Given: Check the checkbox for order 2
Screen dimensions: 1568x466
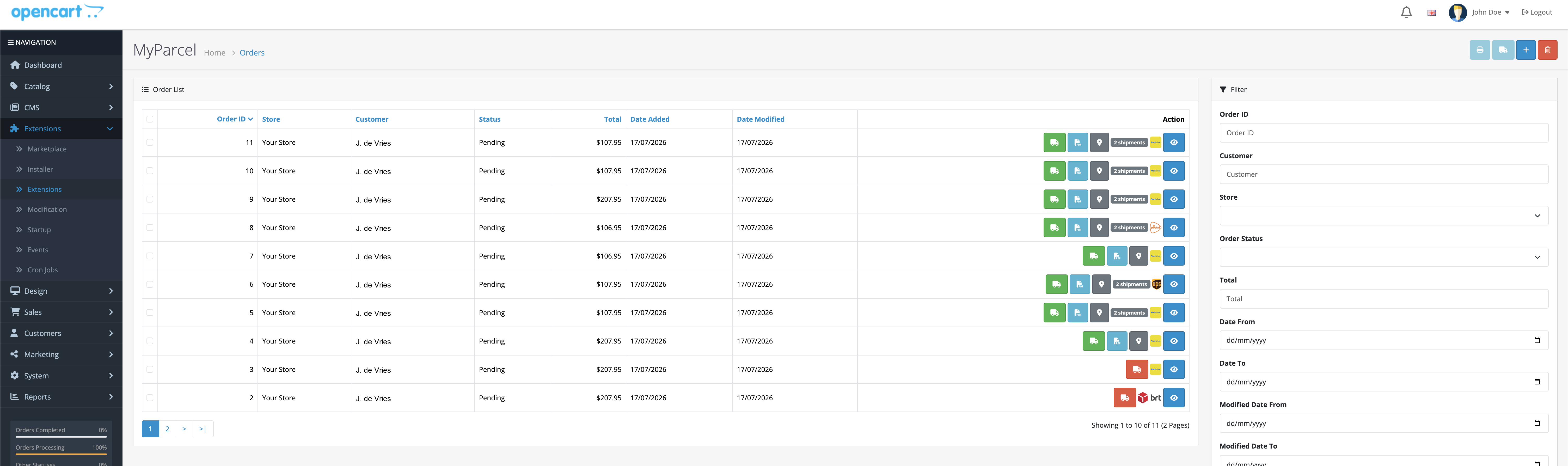Looking at the screenshot, I should (150, 398).
